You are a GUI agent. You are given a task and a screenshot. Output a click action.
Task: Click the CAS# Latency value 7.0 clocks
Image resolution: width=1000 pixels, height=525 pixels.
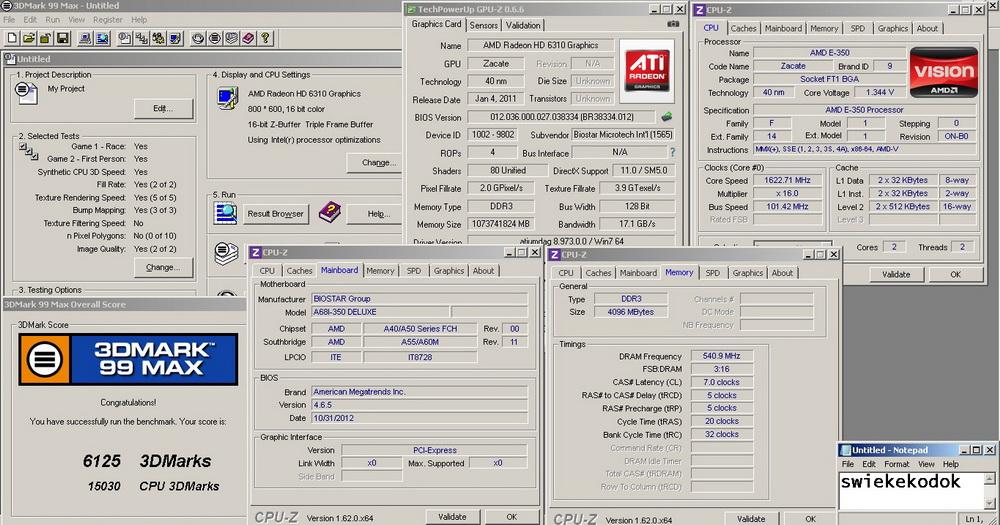[721, 382]
